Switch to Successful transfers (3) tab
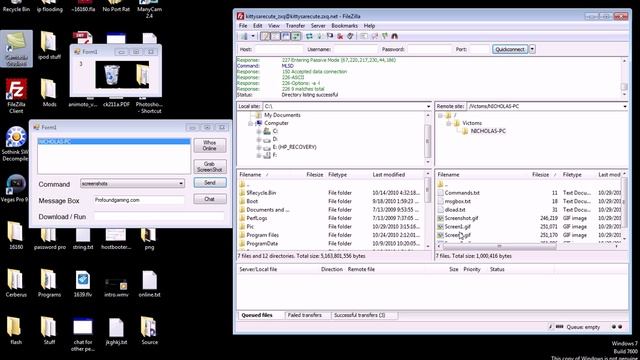This screenshot has height=360, width=640. 360,315
